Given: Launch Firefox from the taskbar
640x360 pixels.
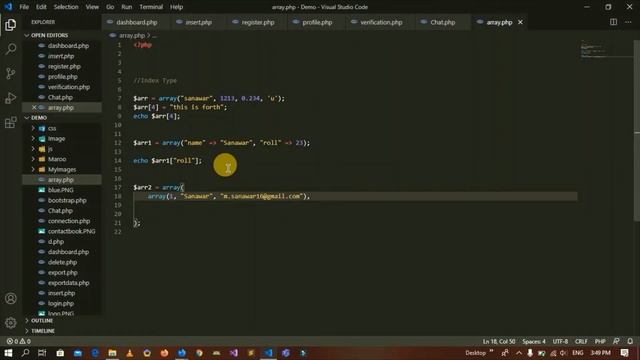Looking at the screenshot, I should (x=164, y=353).
